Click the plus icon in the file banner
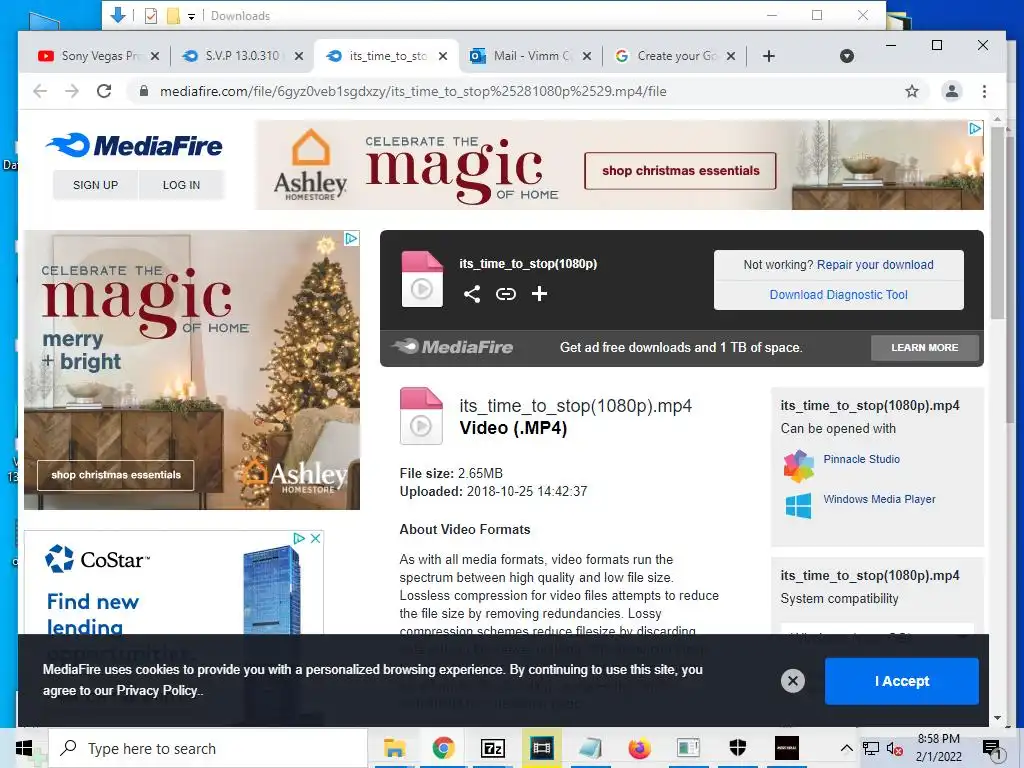1024x768 pixels. [539, 294]
